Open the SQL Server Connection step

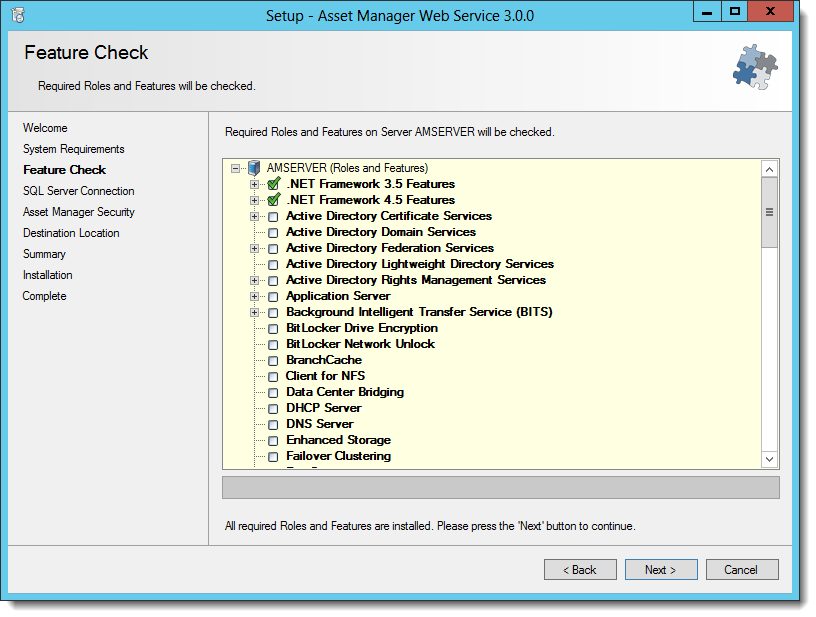coord(79,191)
